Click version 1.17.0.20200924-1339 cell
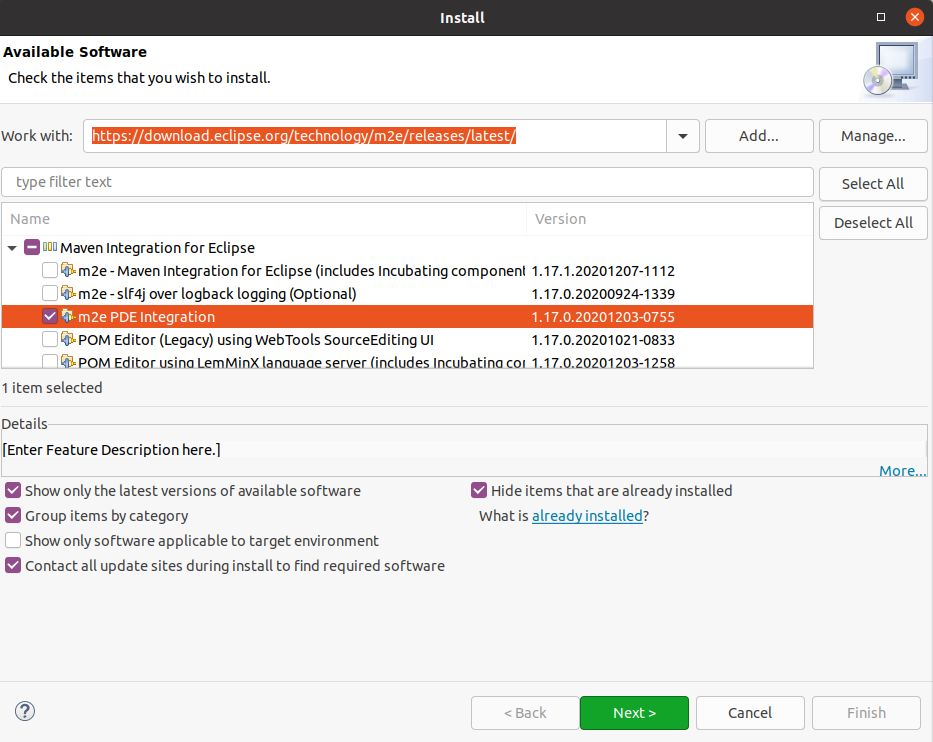933x742 pixels. click(603, 294)
